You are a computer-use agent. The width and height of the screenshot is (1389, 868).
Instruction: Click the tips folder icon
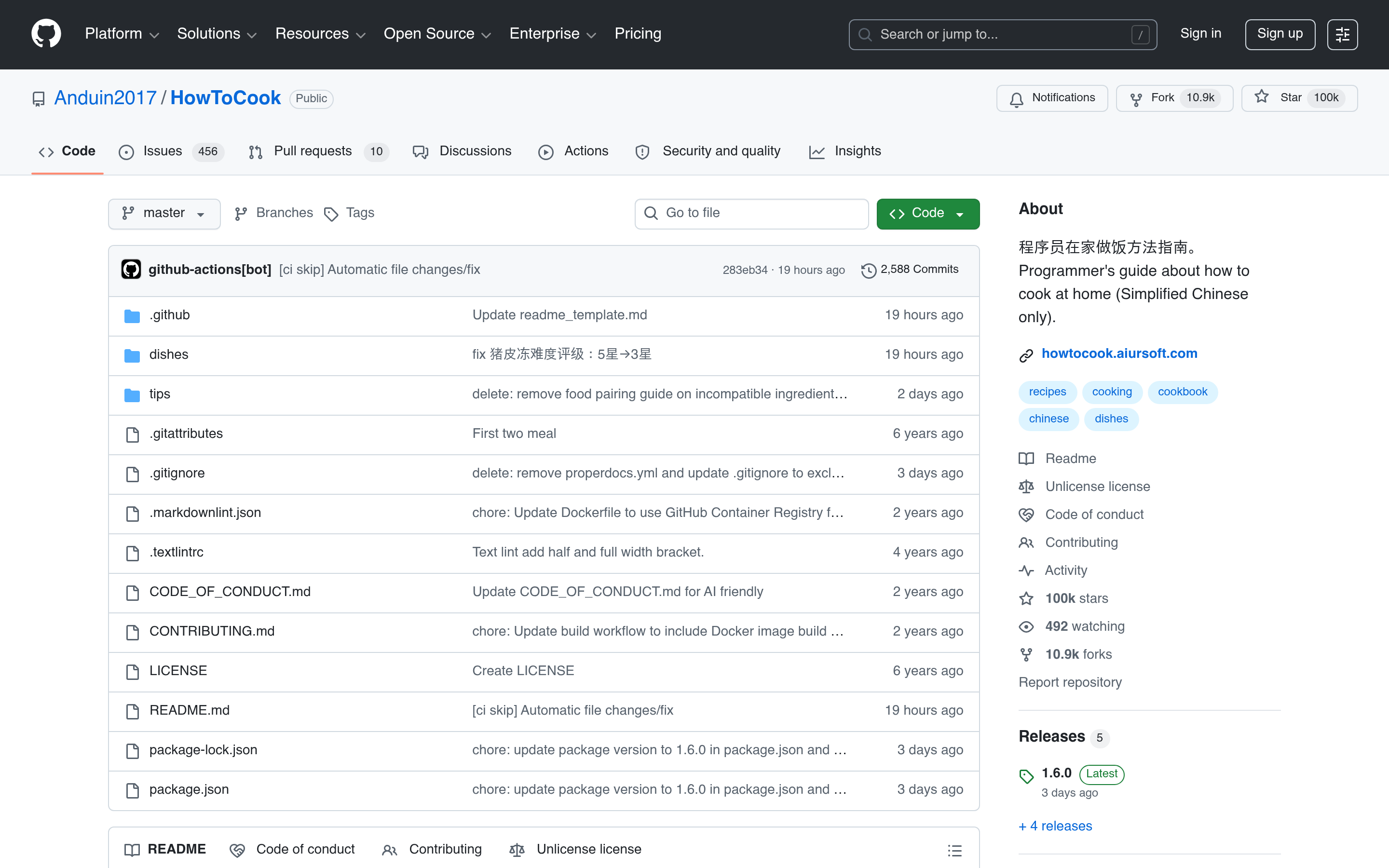pyautogui.click(x=132, y=395)
